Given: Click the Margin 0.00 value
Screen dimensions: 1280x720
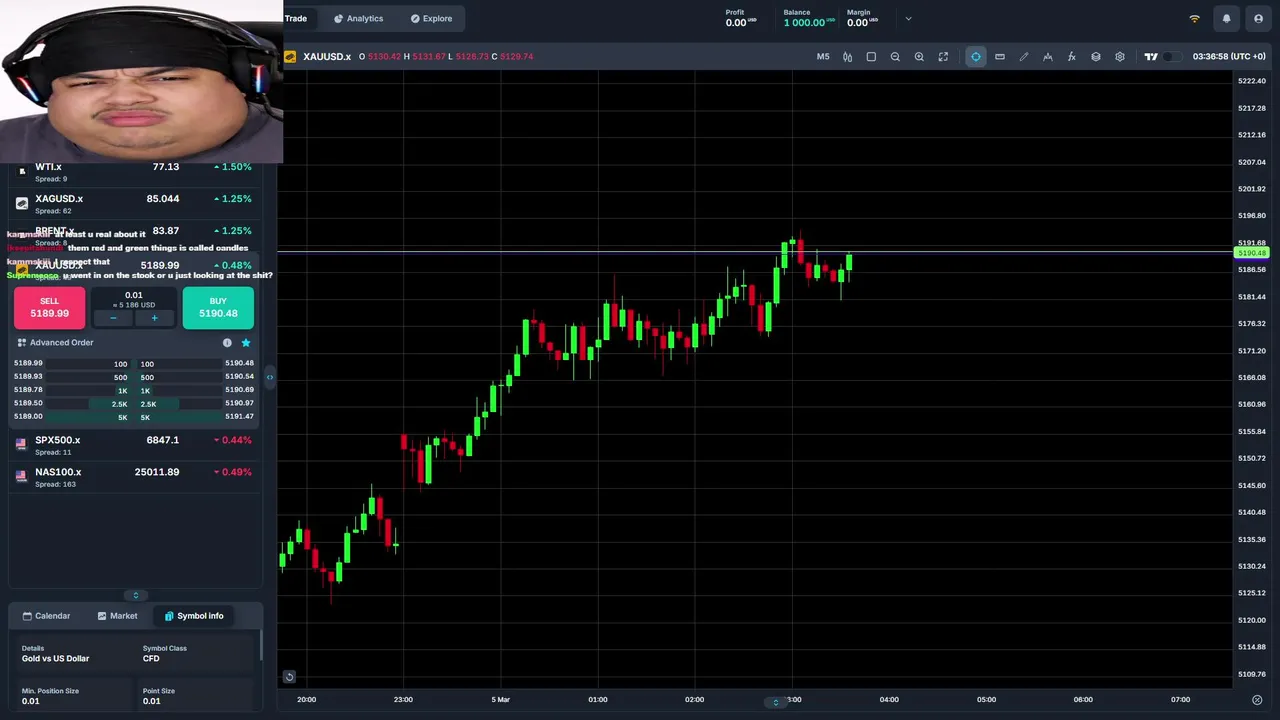Looking at the screenshot, I should (861, 23).
